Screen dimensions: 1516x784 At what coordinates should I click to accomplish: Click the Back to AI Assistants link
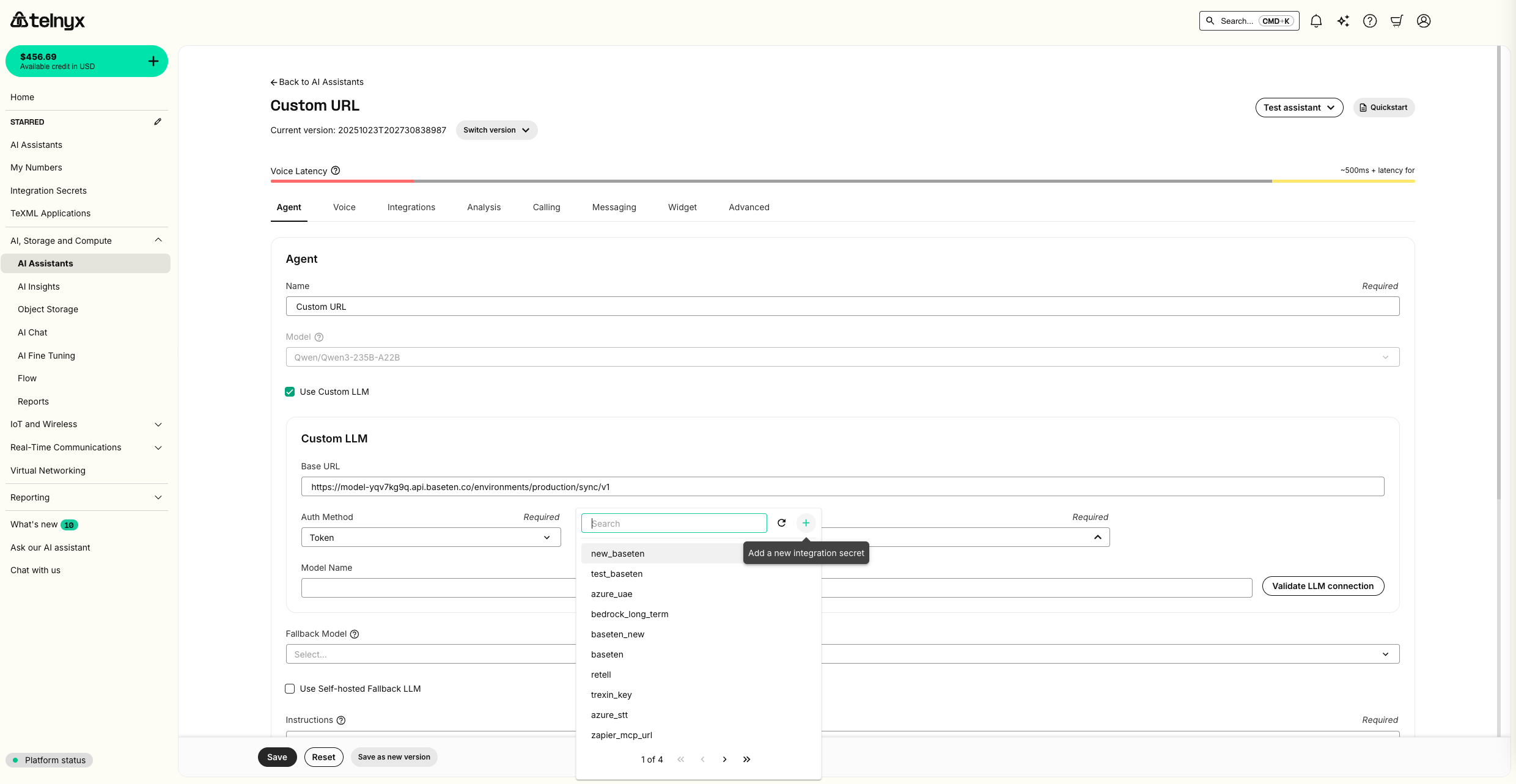317,81
